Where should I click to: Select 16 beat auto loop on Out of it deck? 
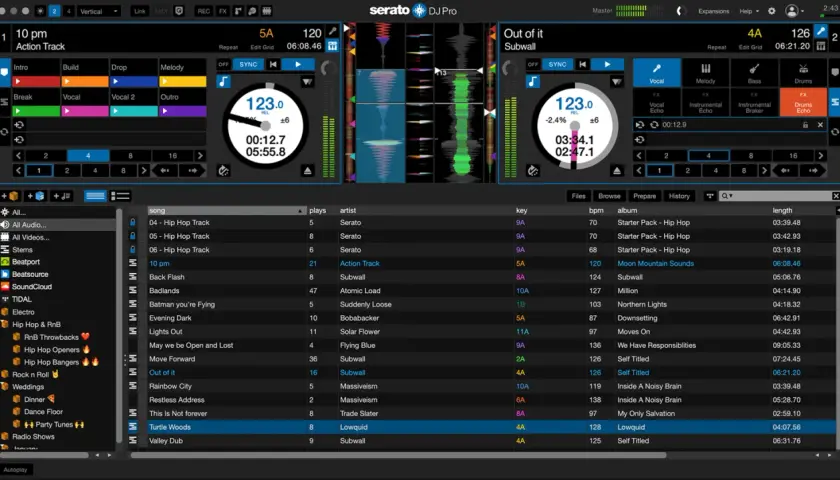[793, 156]
